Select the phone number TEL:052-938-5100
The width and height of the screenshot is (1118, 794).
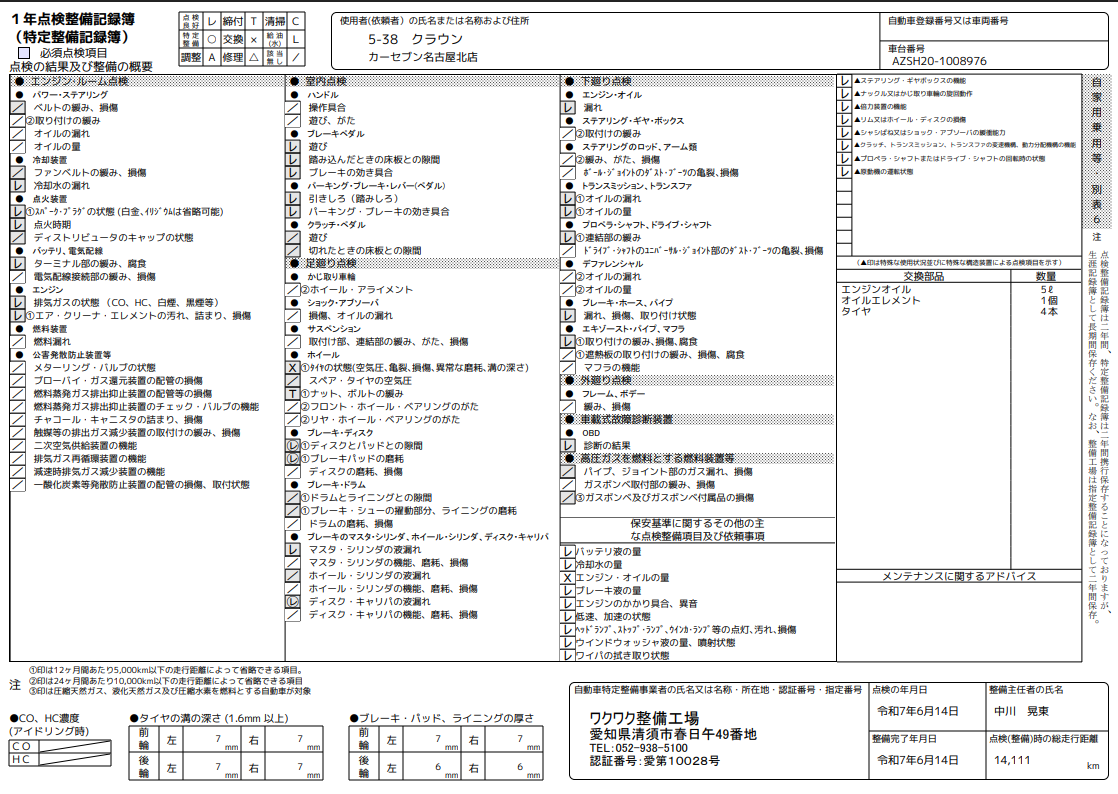[x=638, y=748]
